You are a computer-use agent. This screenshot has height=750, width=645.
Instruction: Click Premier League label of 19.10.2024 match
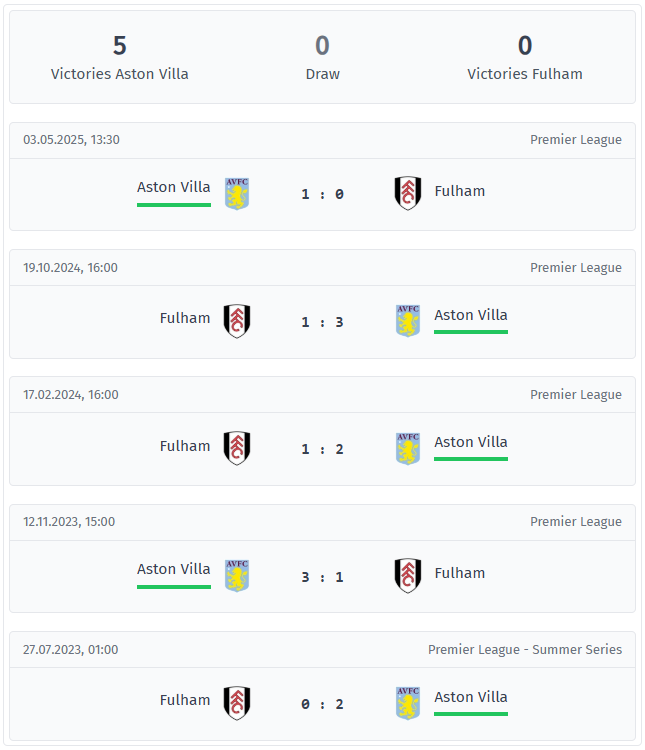click(x=575, y=268)
